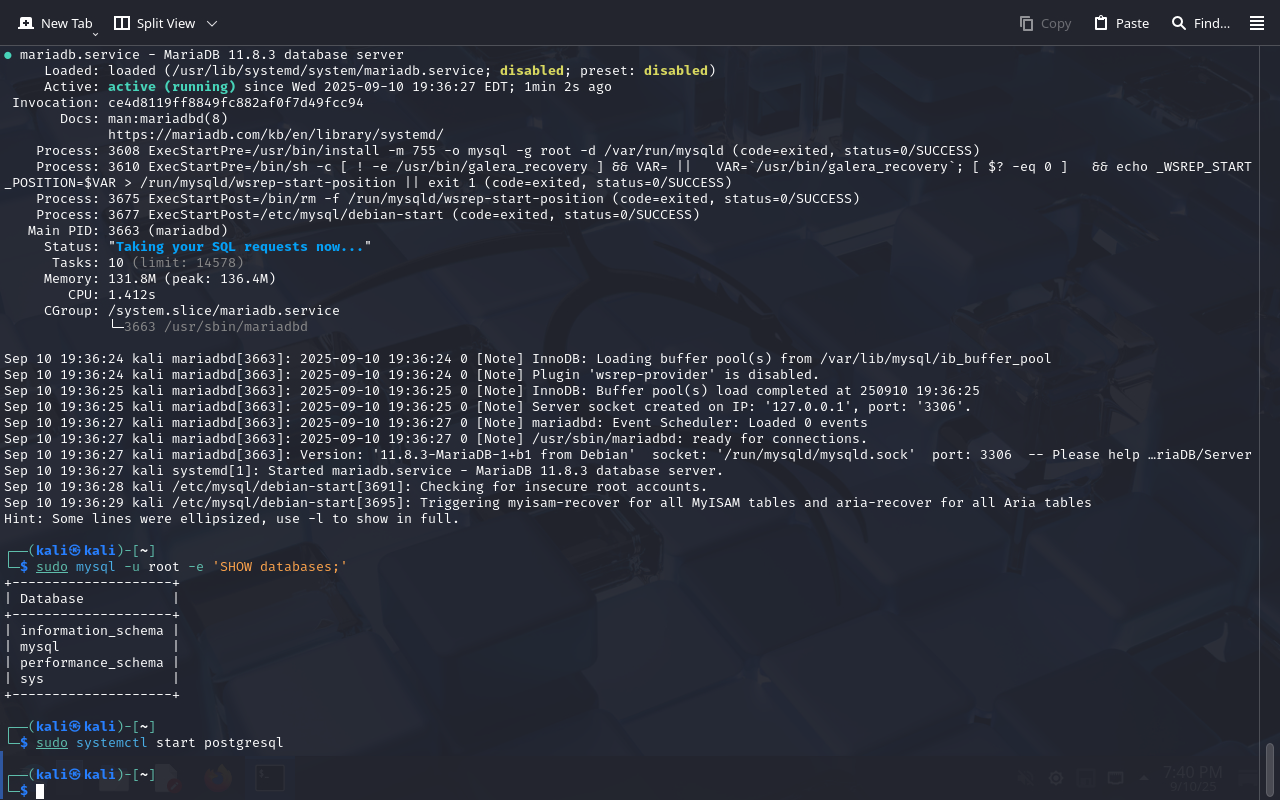1280x800 pixels.
Task: Click the Split View button
Action: (154, 23)
